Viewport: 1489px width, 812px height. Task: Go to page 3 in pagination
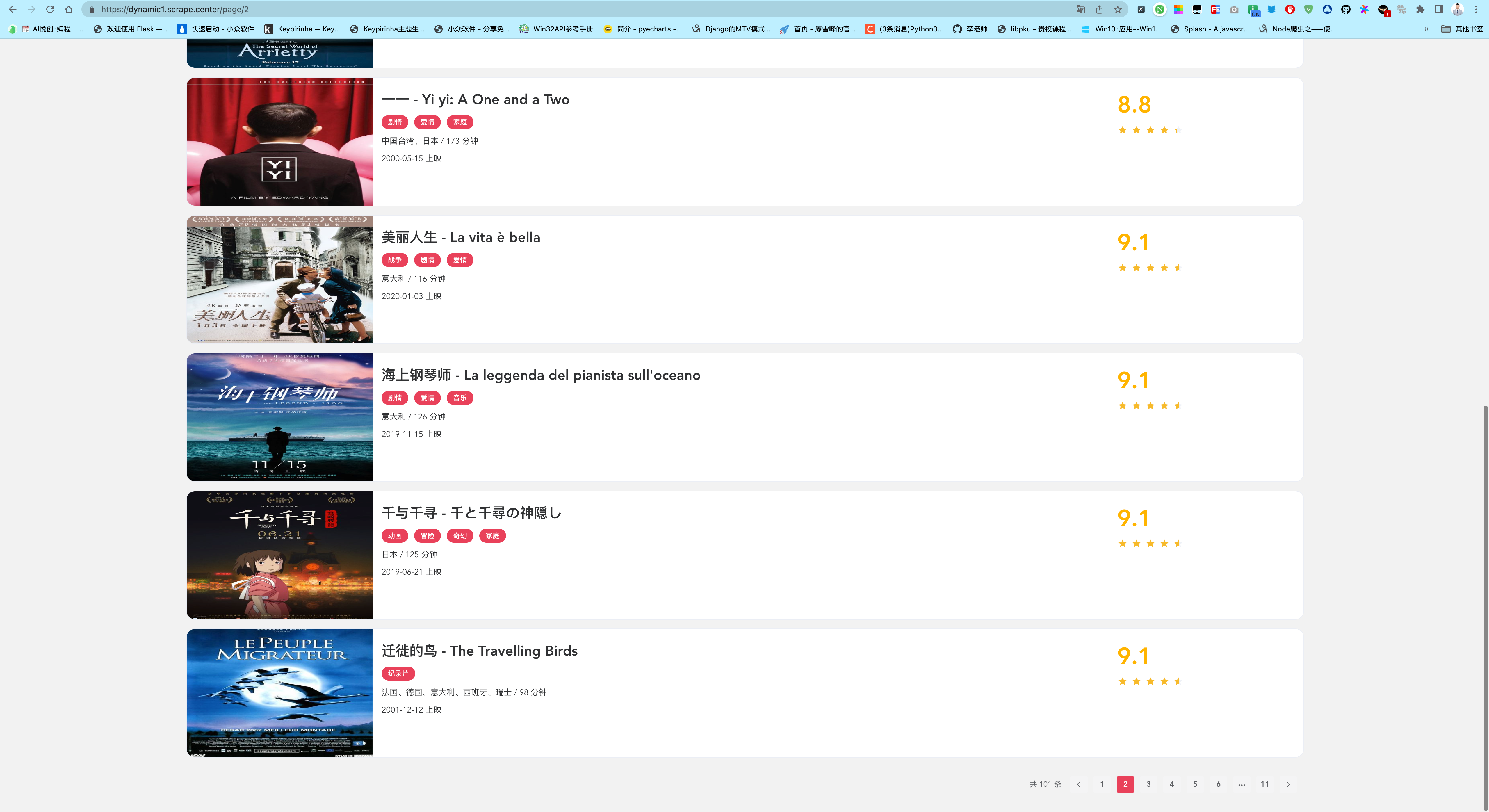(x=1148, y=784)
